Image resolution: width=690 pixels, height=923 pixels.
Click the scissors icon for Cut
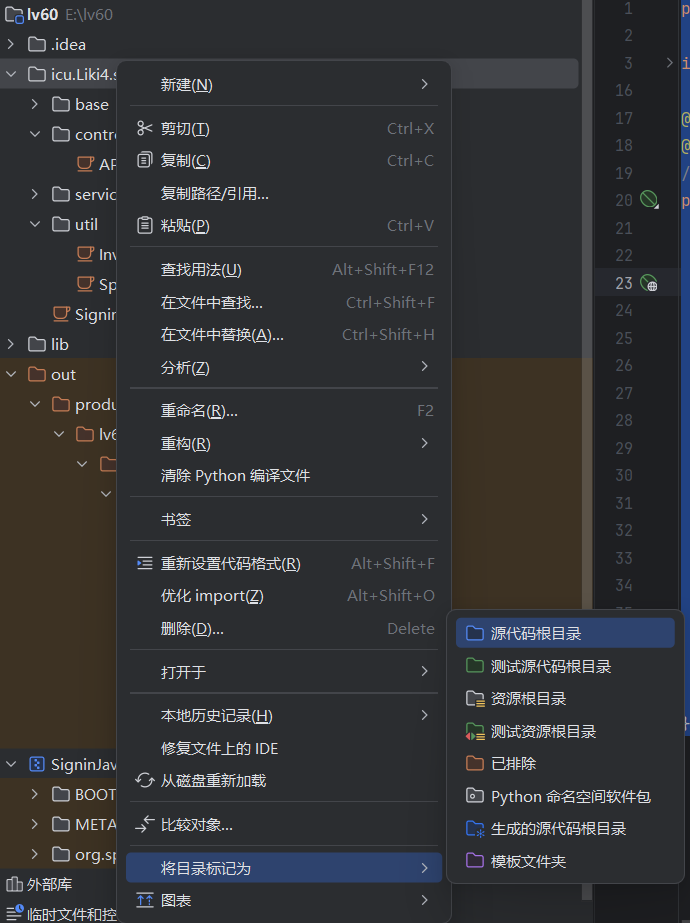pos(144,128)
